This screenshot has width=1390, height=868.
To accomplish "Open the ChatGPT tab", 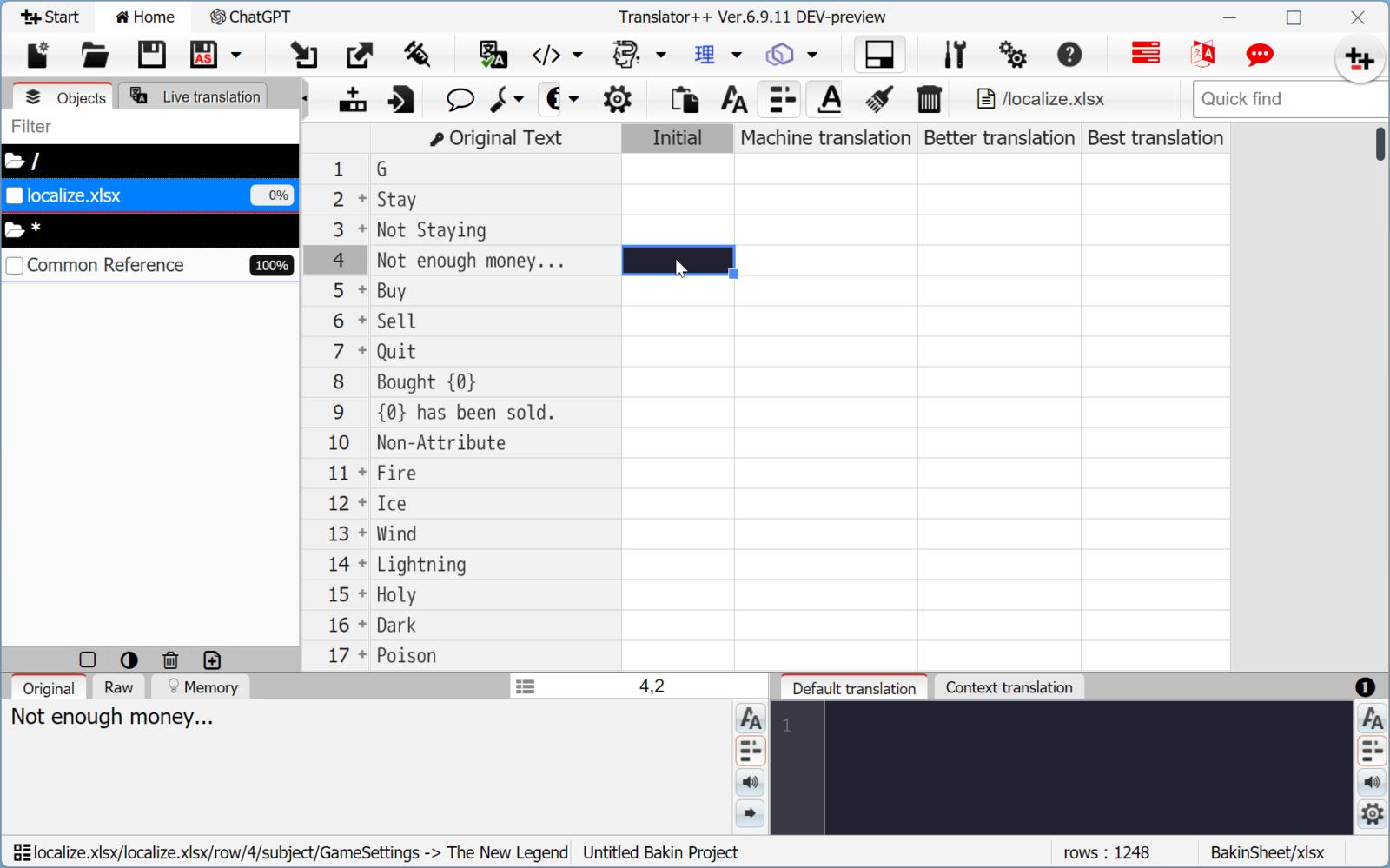I will 249,17.
